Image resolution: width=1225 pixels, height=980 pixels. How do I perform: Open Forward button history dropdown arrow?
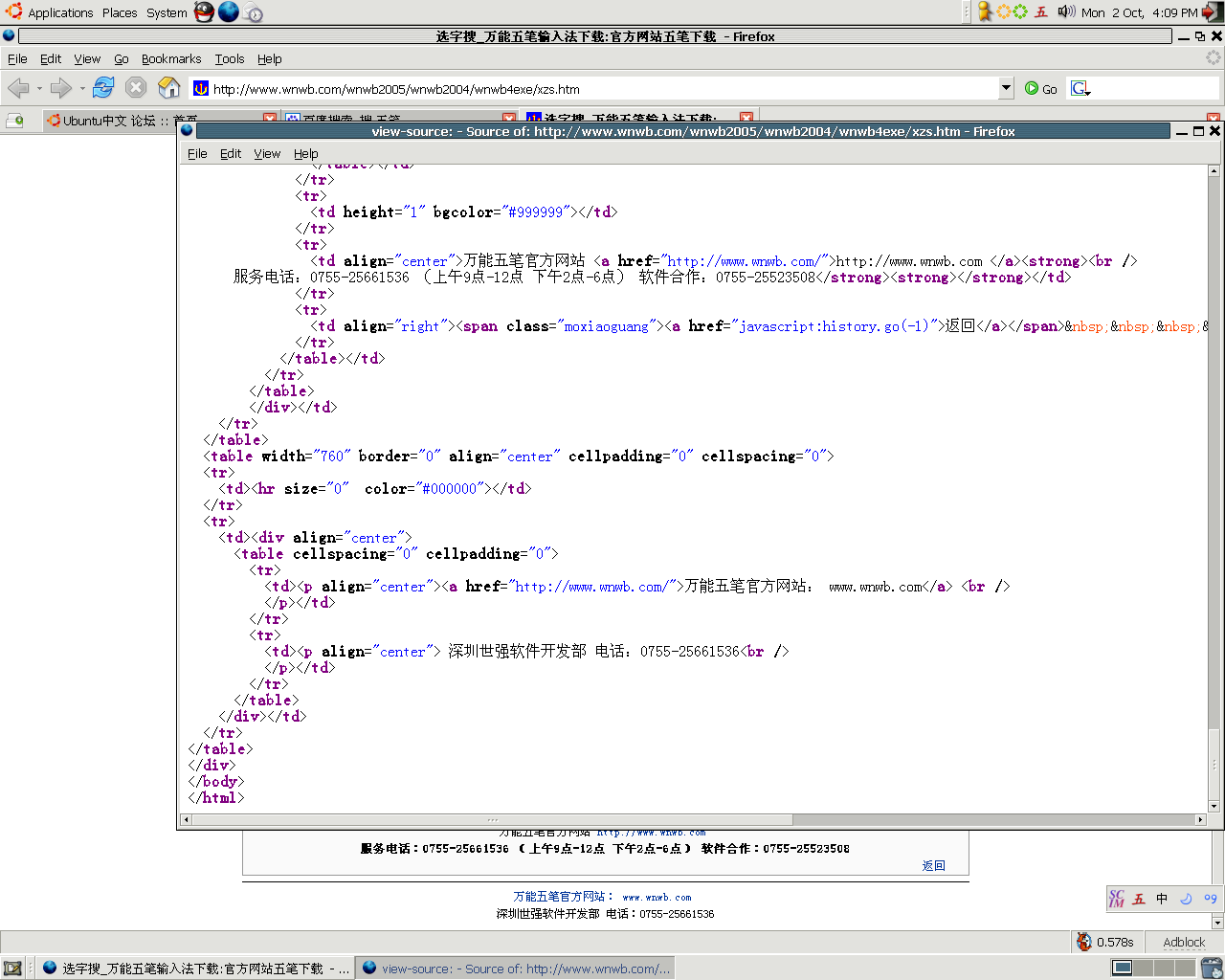[x=82, y=88]
